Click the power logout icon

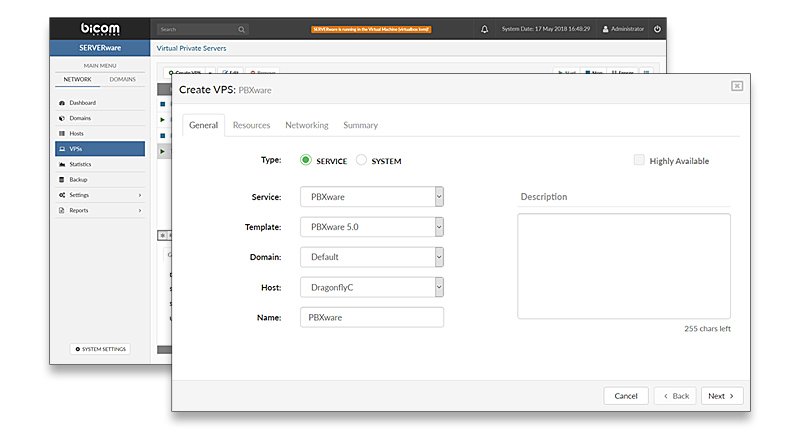pyautogui.click(x=657, y=29)
